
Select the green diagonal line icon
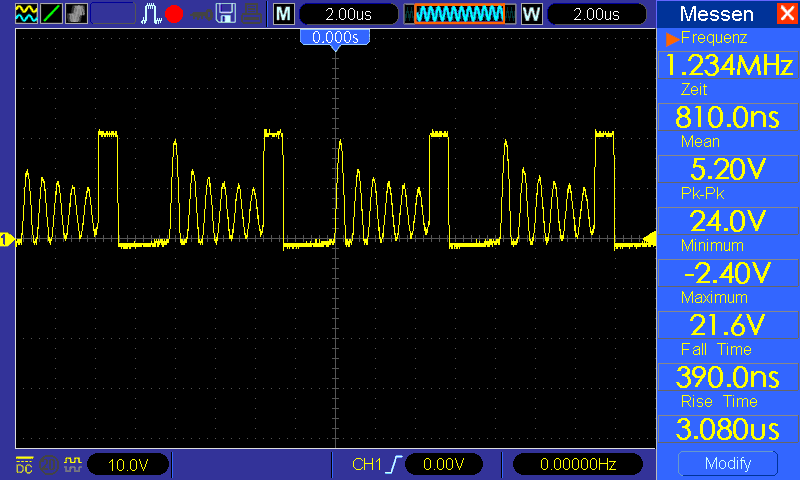tap(51, 13)
